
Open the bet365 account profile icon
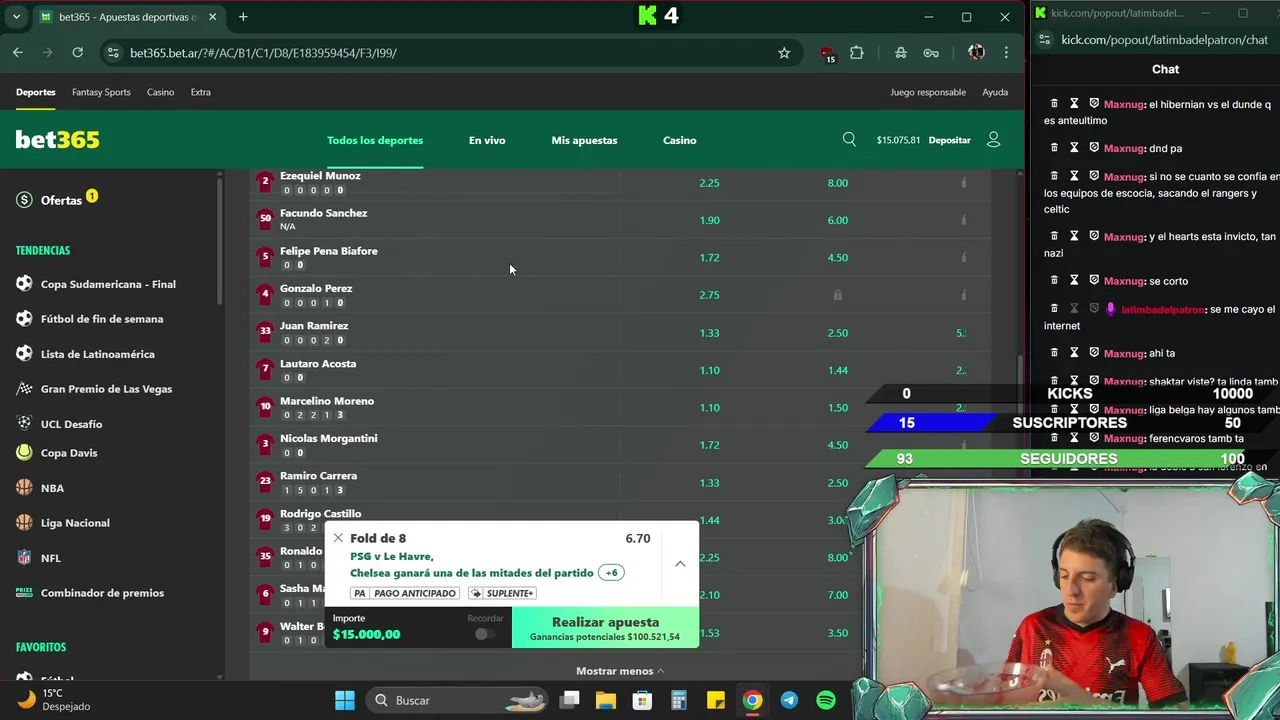[993, 140]
